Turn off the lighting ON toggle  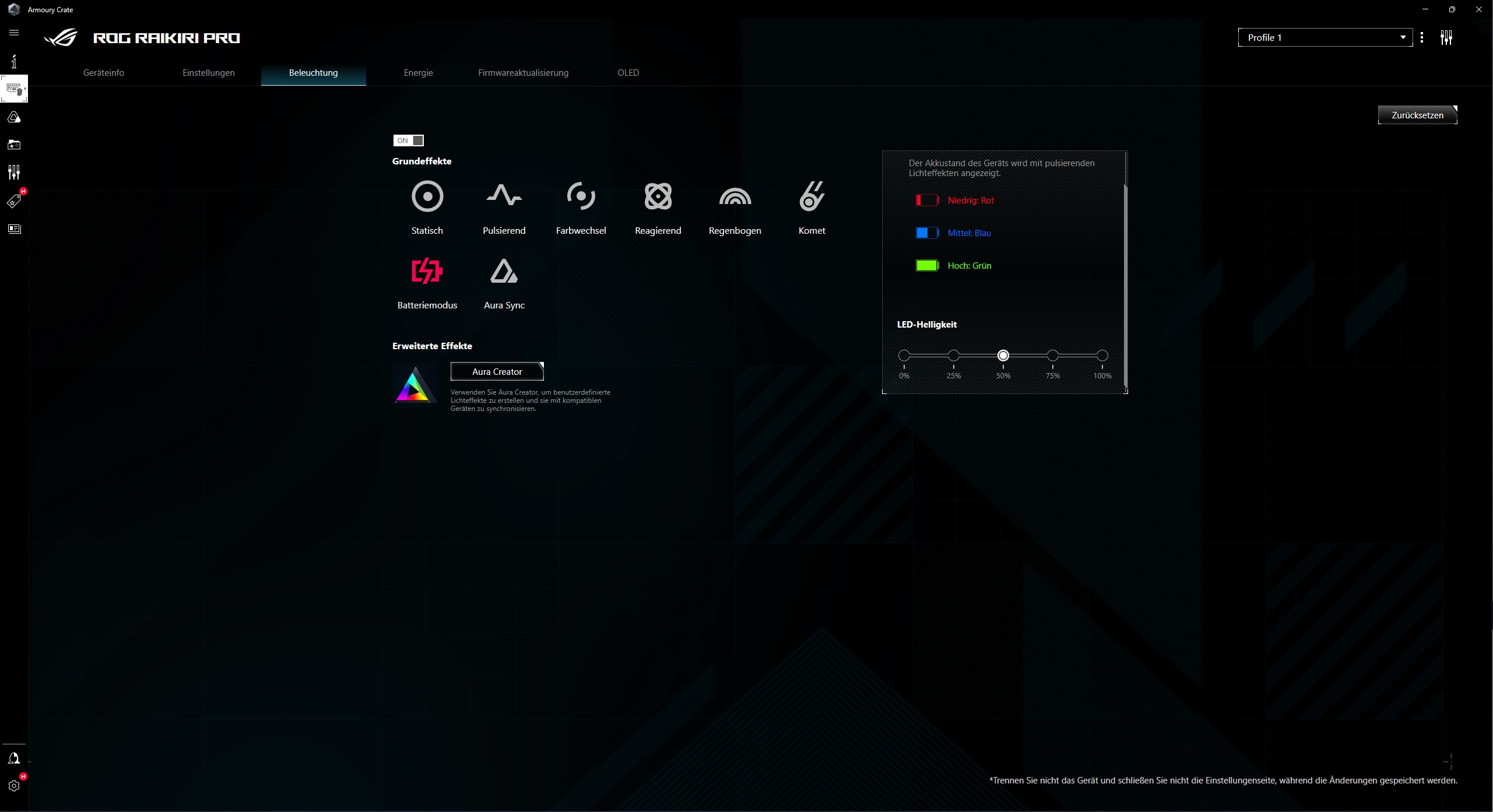tap(407, 140)
